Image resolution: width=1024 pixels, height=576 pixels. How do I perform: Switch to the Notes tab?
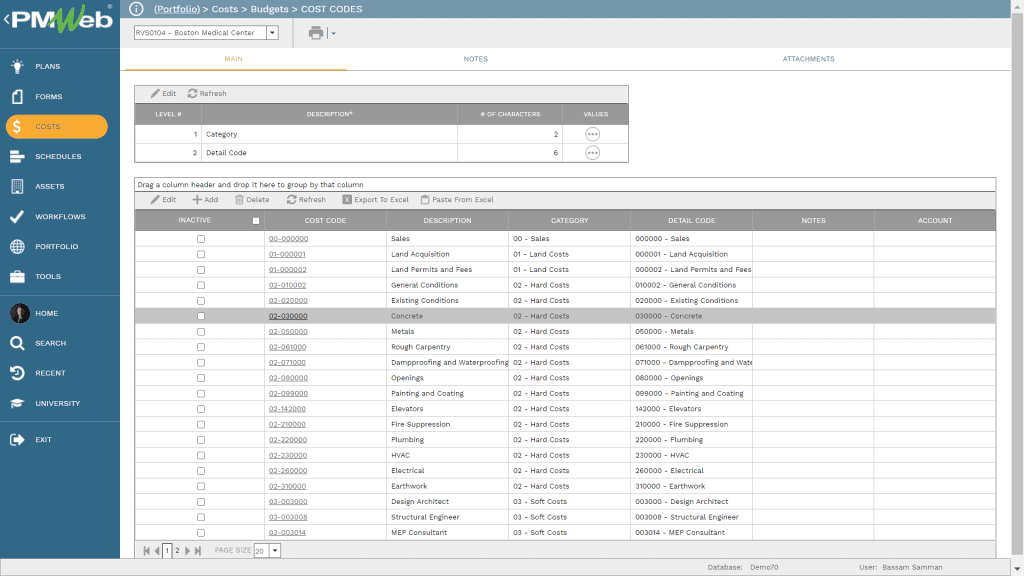[475, 59]
